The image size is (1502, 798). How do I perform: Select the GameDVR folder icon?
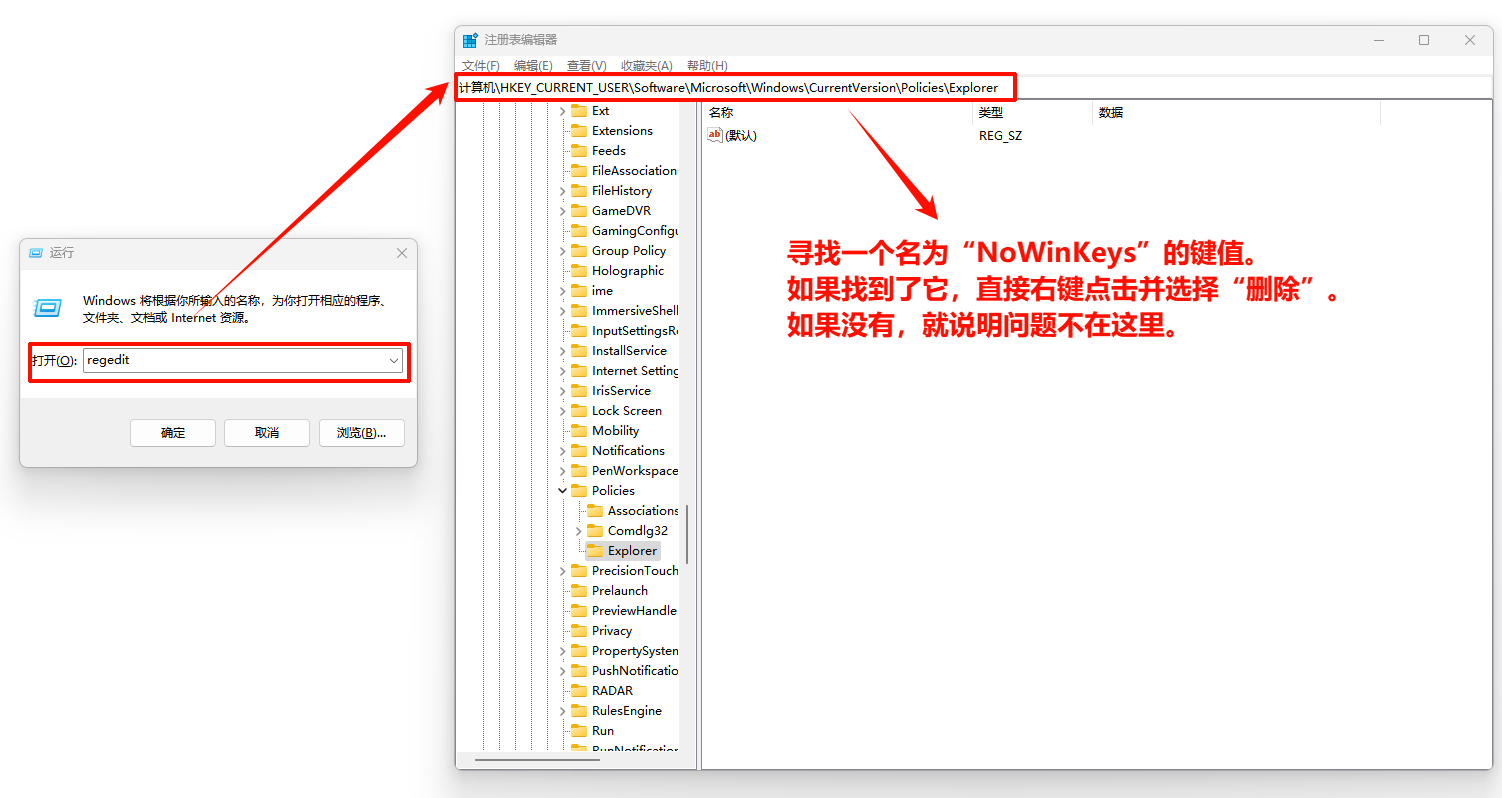coord(581,210)
